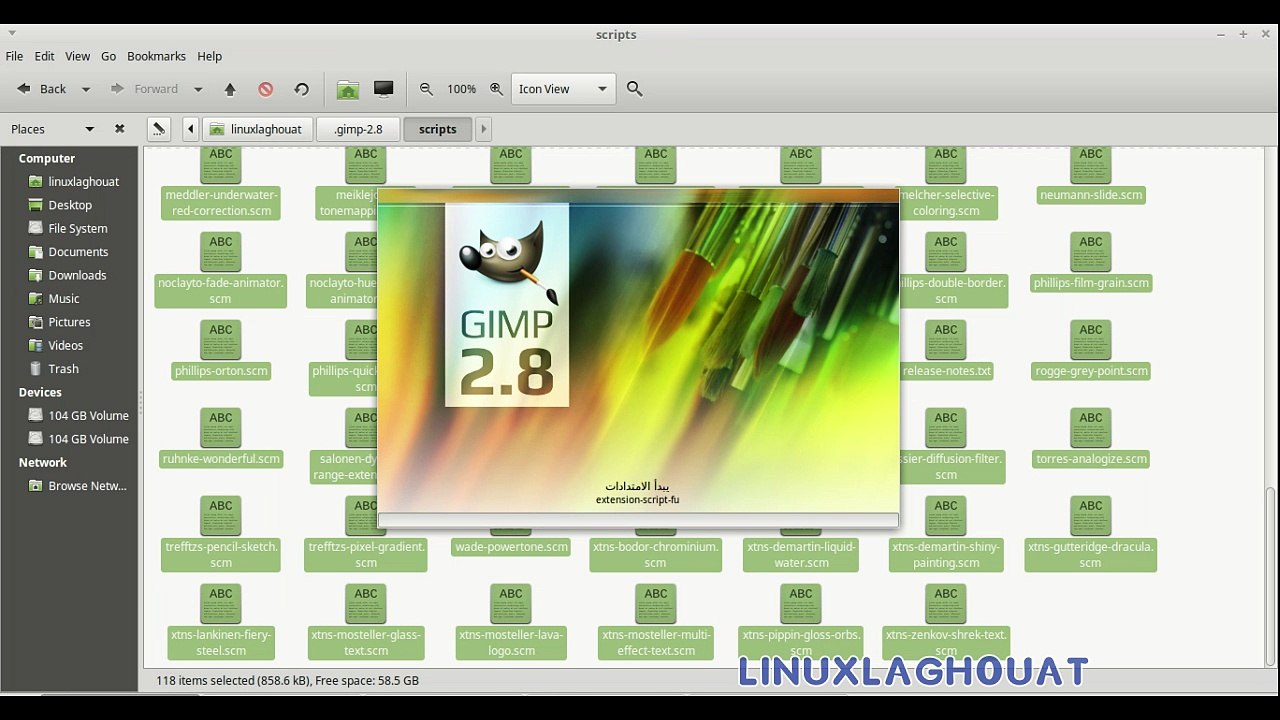Select the neumann-slide.scm file icon
The image size is (1280, 720).
(1091, 165)
